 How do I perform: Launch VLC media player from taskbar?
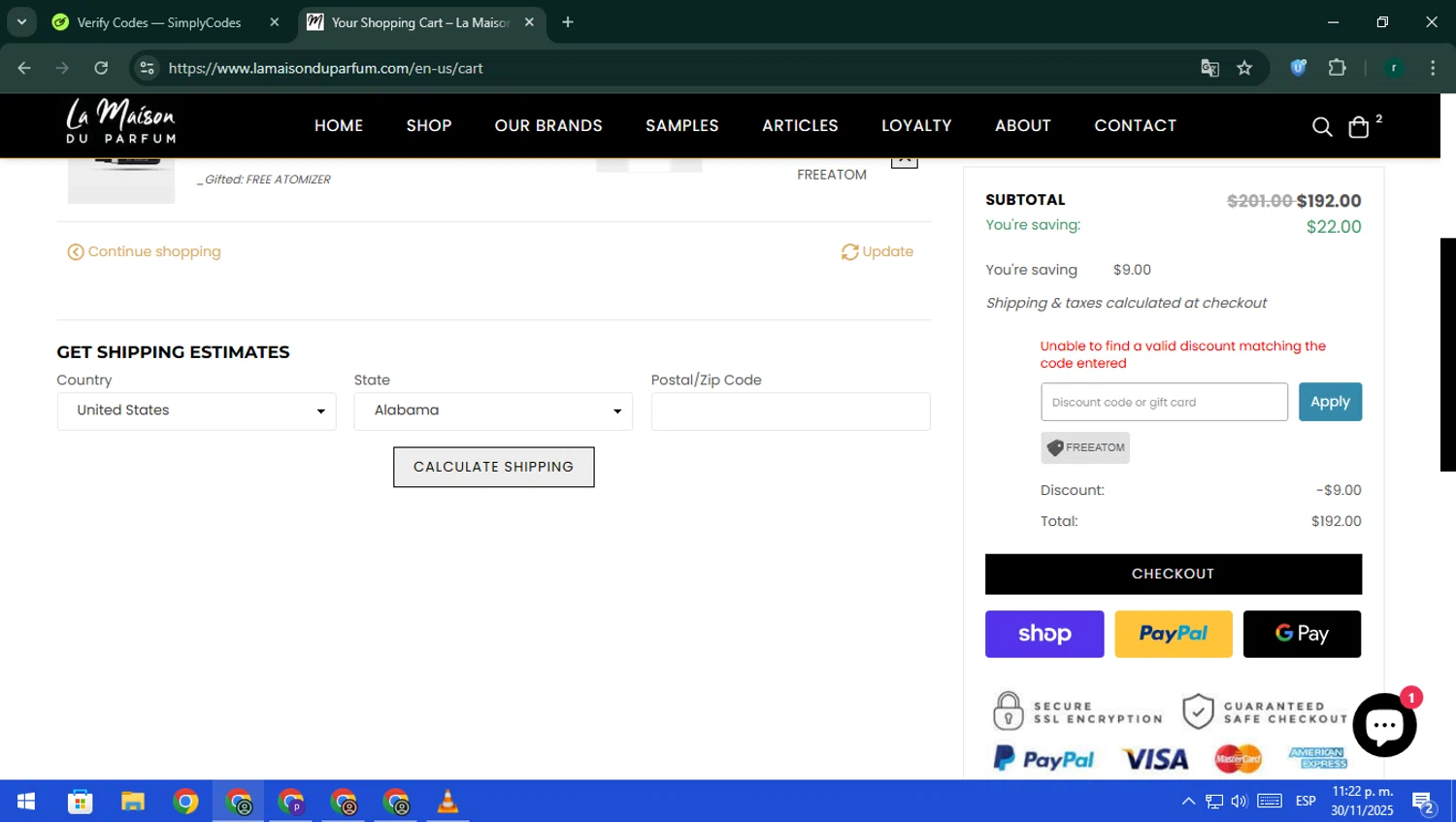click(447, 802)
